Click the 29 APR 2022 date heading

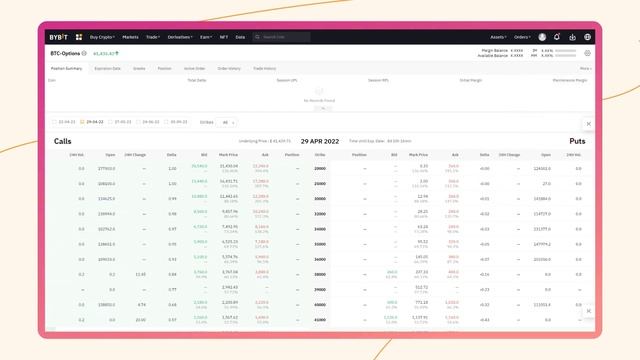point(320,141)
